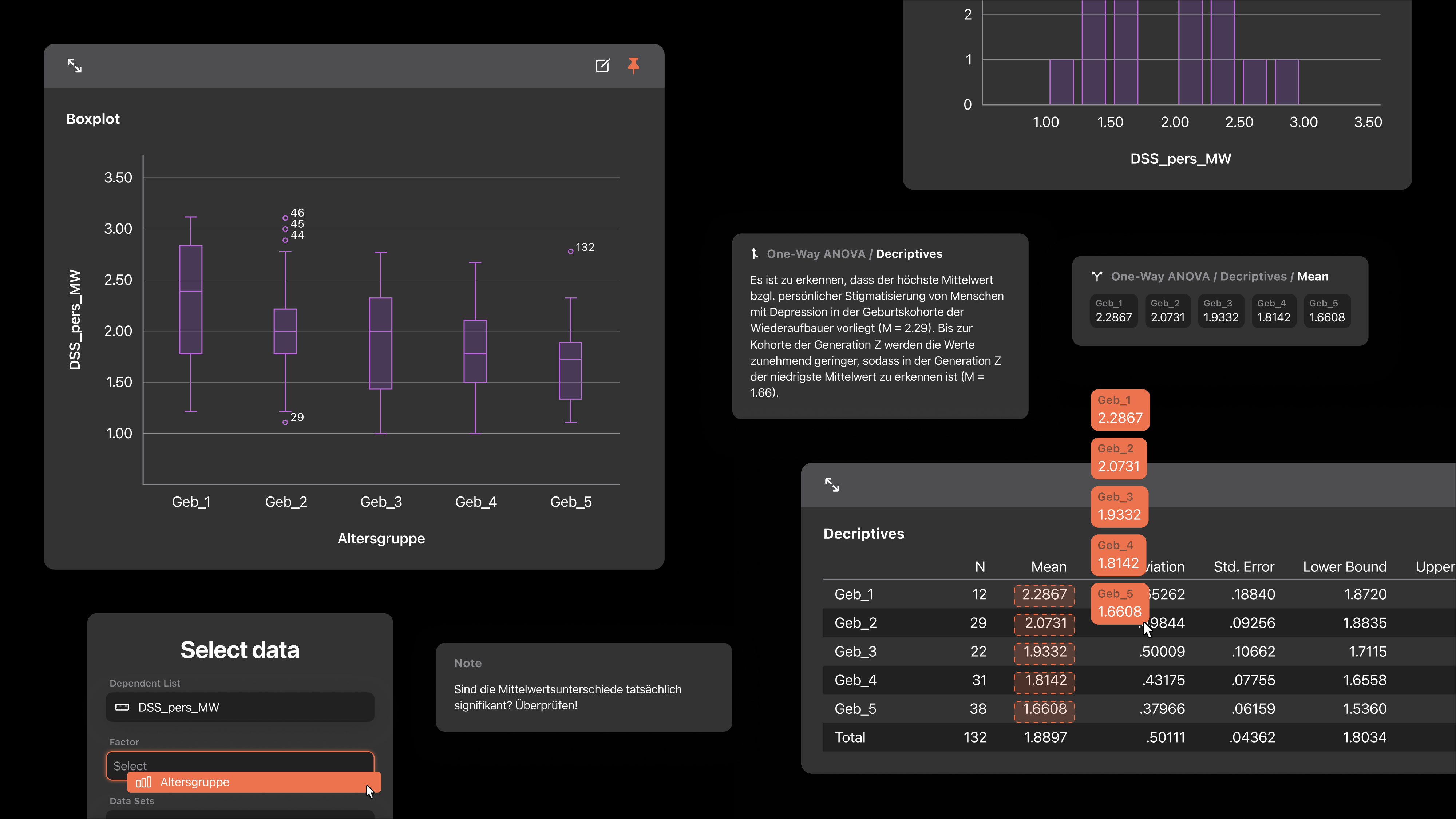Unpin the Boxplot card
The width and height of the screenshot is (1456, 819).
(x=634, y=66)
